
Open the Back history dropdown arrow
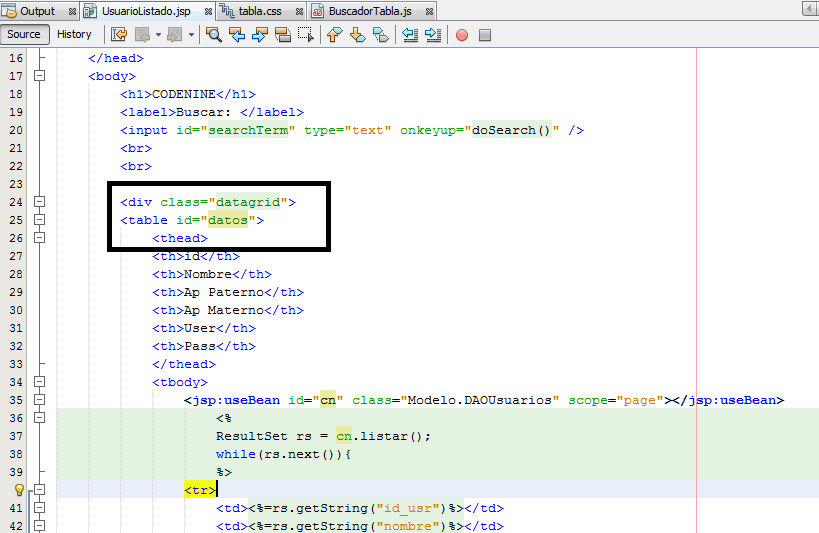pyautogui.click(x=158, y=35)
